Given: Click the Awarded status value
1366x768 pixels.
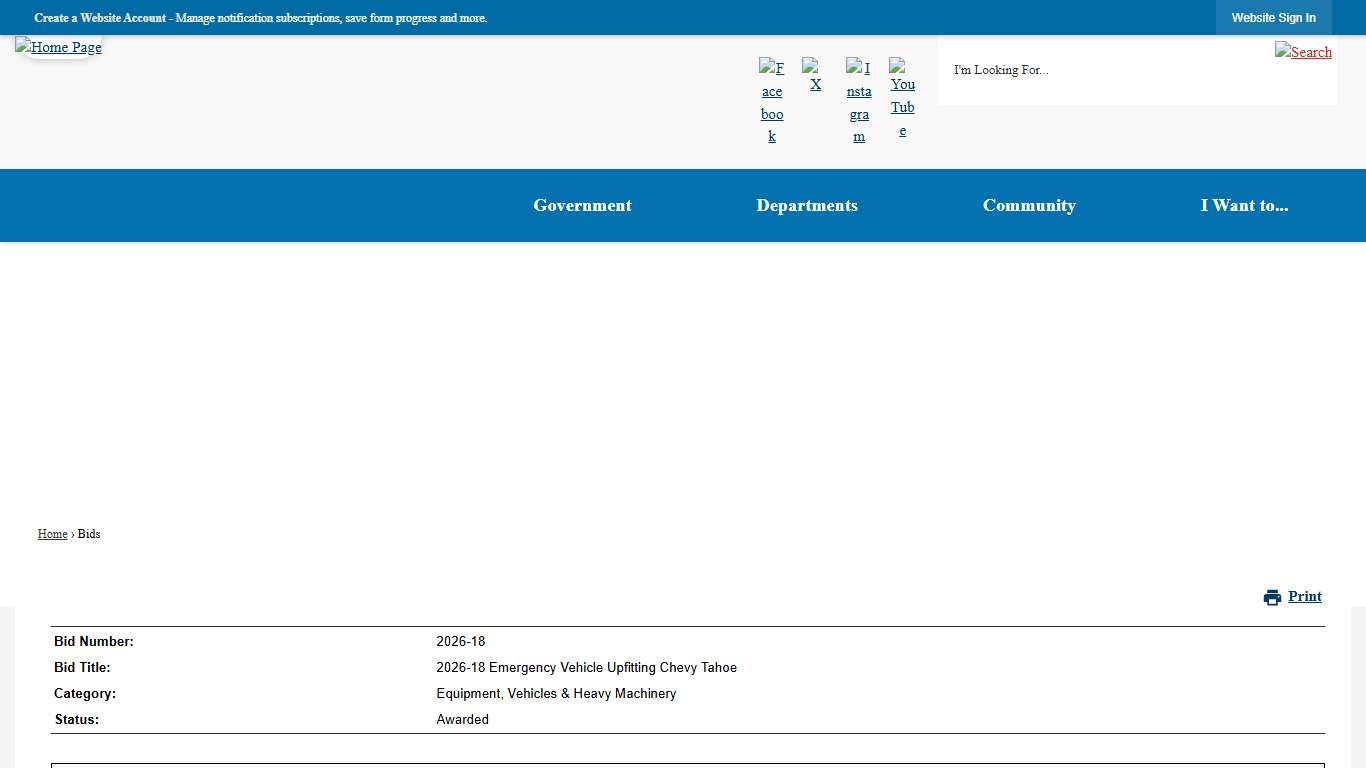Looking at the screenshot, I should click(x=462, y=720).
